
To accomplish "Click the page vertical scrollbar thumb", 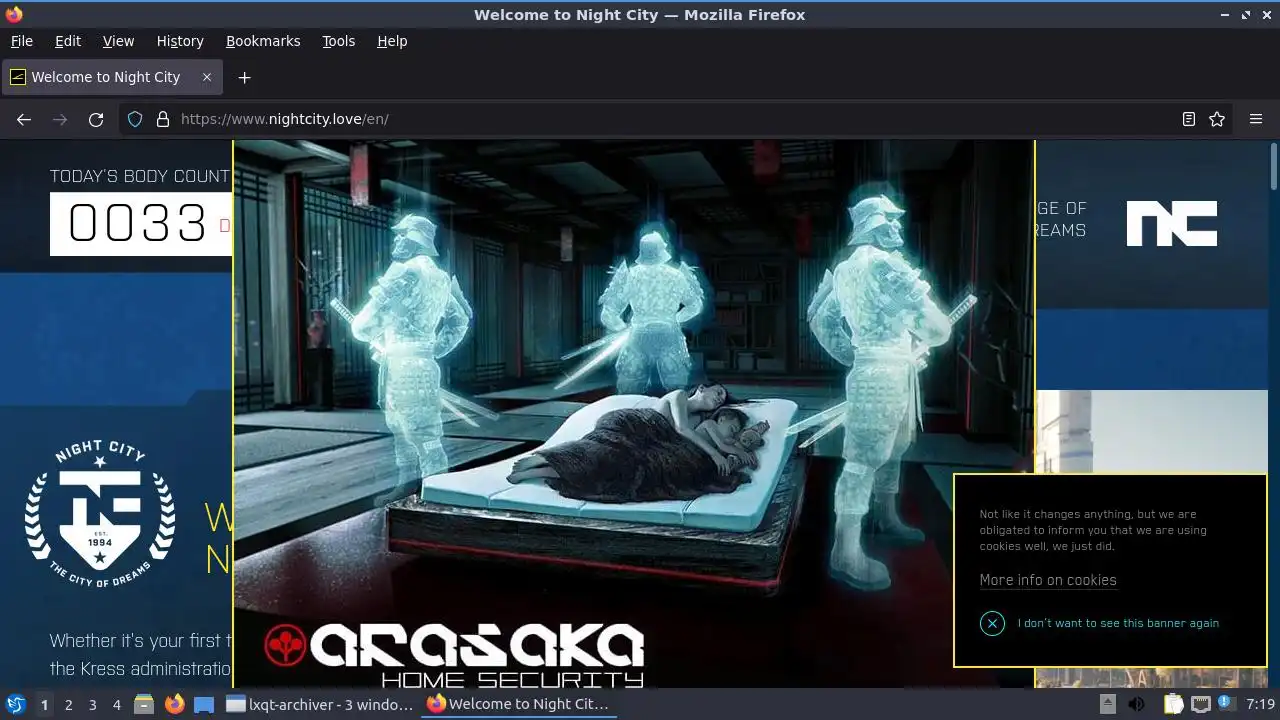I will tap(1274, 166).
